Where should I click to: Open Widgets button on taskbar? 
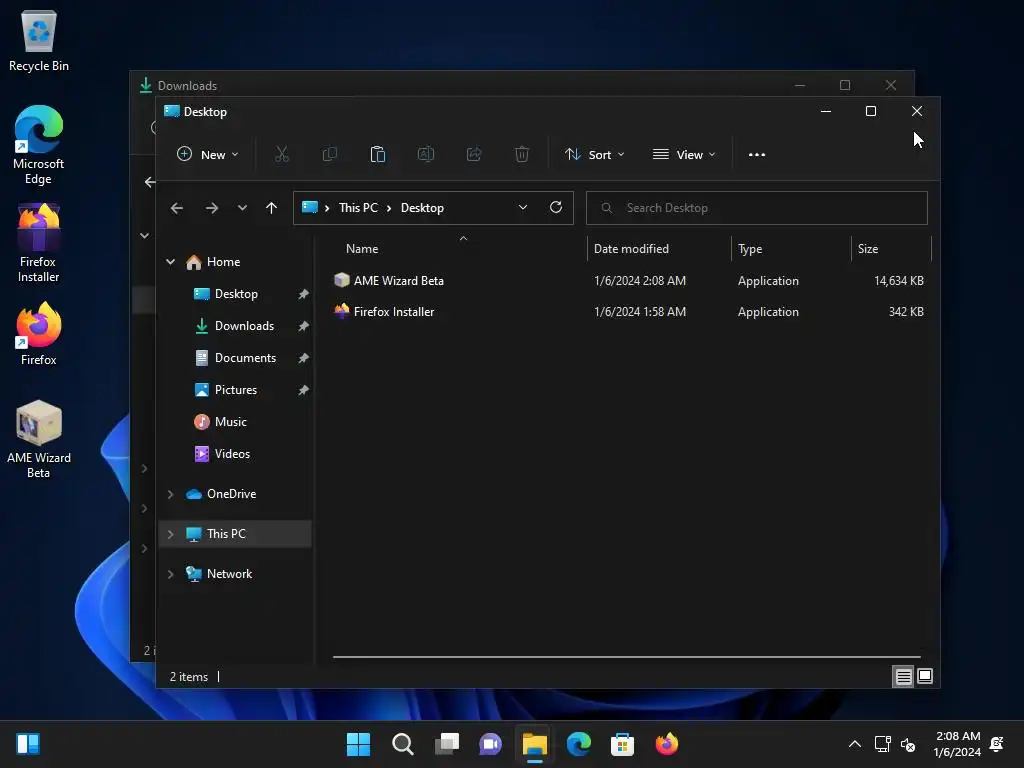coord(28,744)
